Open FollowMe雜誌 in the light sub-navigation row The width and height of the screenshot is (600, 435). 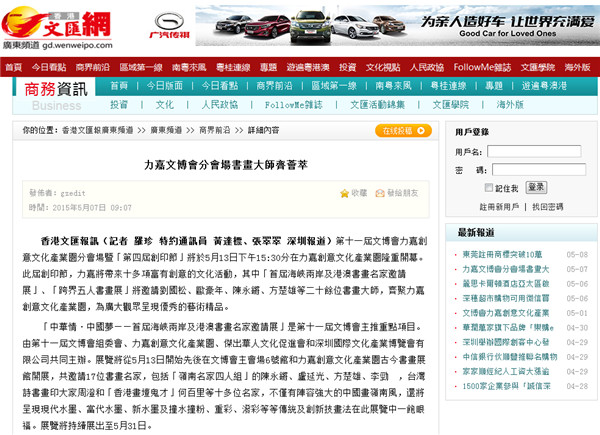pos(293,104)
